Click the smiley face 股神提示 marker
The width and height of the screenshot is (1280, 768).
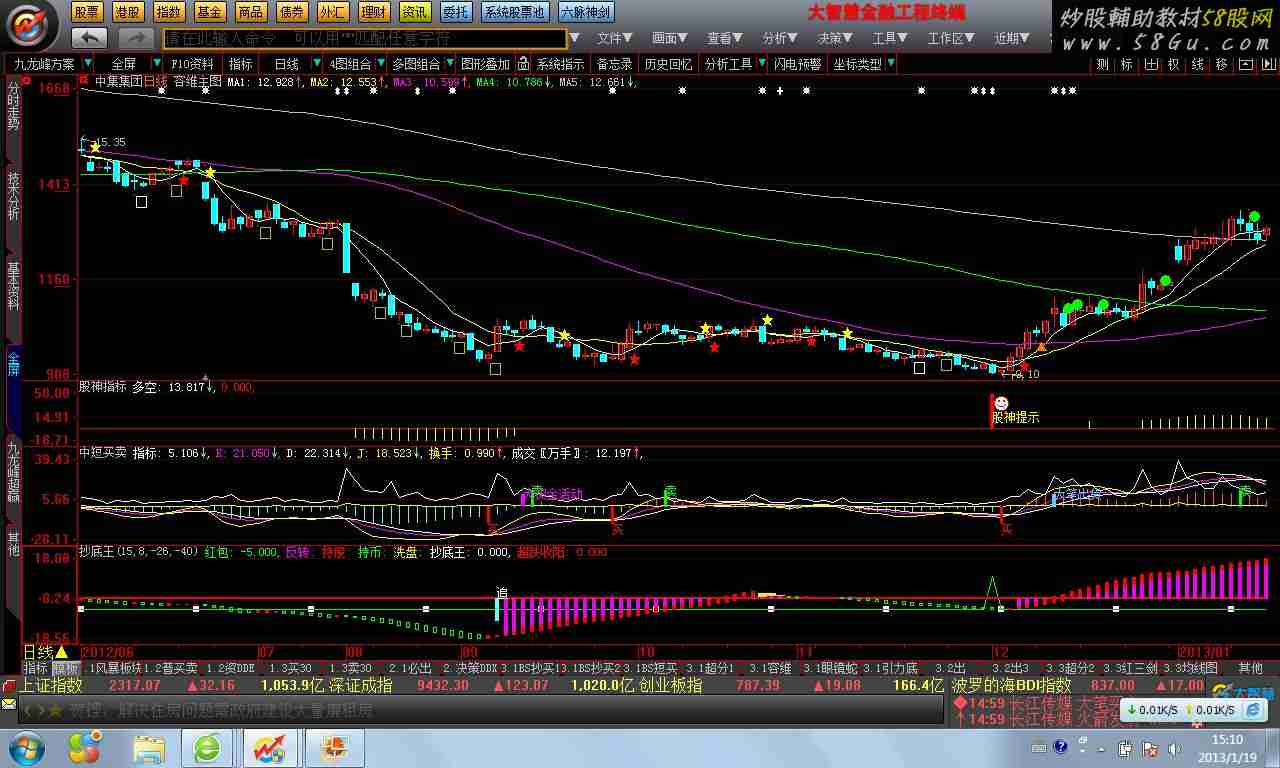[x=1002, y=403]
